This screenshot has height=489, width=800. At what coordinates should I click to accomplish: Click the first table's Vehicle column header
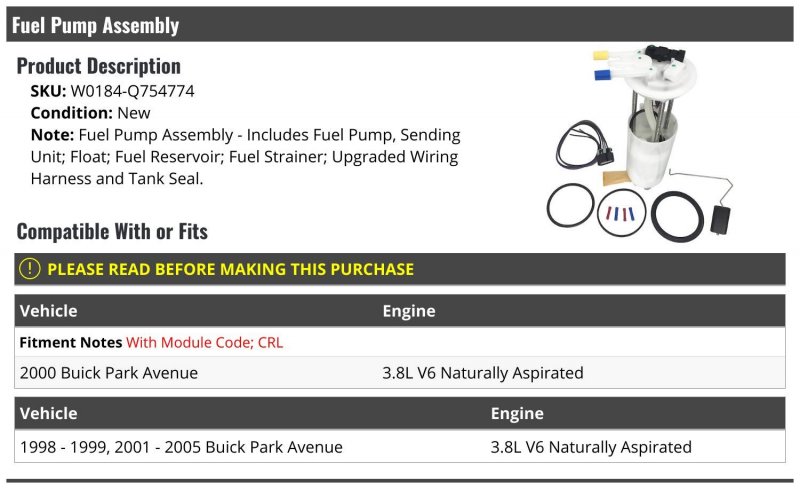pos(48,311)
